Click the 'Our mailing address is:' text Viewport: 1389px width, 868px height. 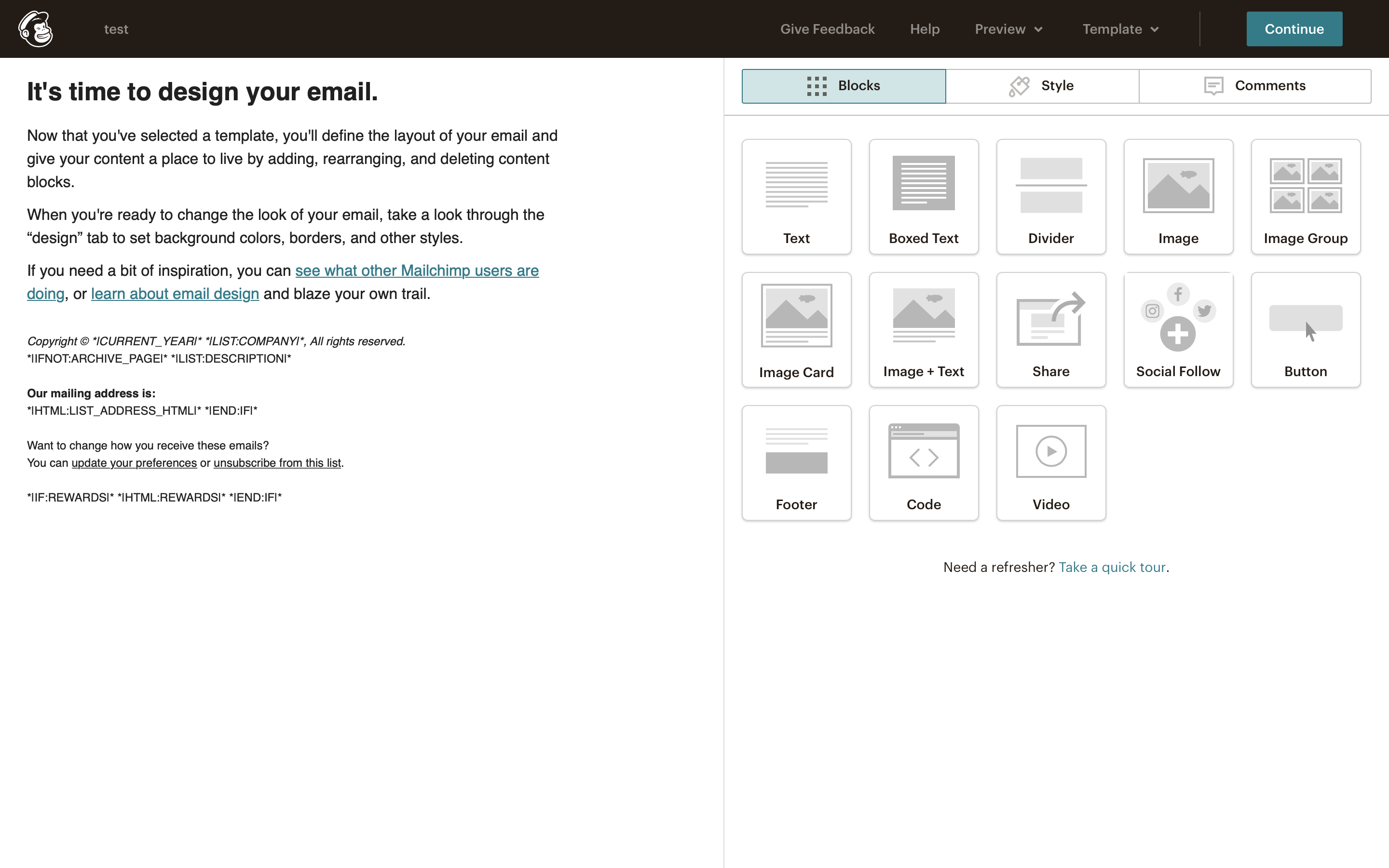91,393
